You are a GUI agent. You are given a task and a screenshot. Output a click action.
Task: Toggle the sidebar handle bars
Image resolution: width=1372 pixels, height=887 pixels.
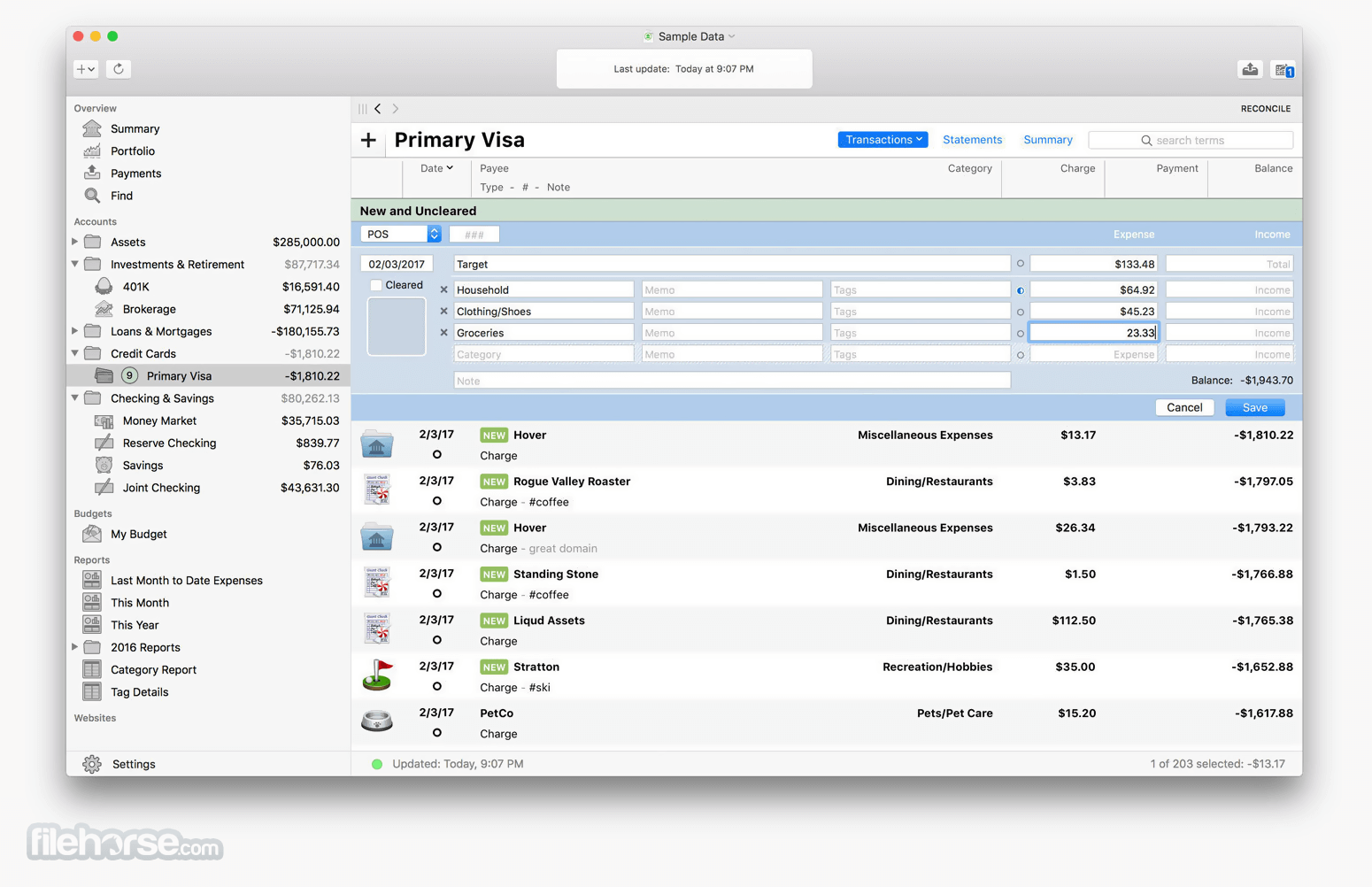[362, 109]
